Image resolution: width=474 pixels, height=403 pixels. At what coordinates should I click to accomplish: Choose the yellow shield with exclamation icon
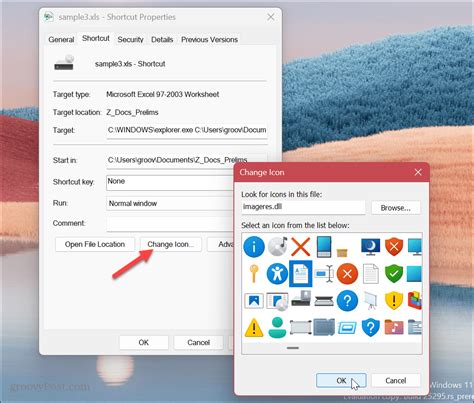pyautogui.click(x=394, y=300)
